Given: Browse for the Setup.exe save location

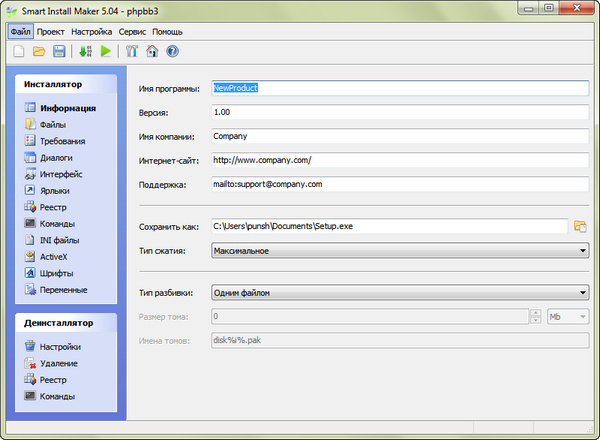Looking at the screenshot, I should click(x=579, y=227).
